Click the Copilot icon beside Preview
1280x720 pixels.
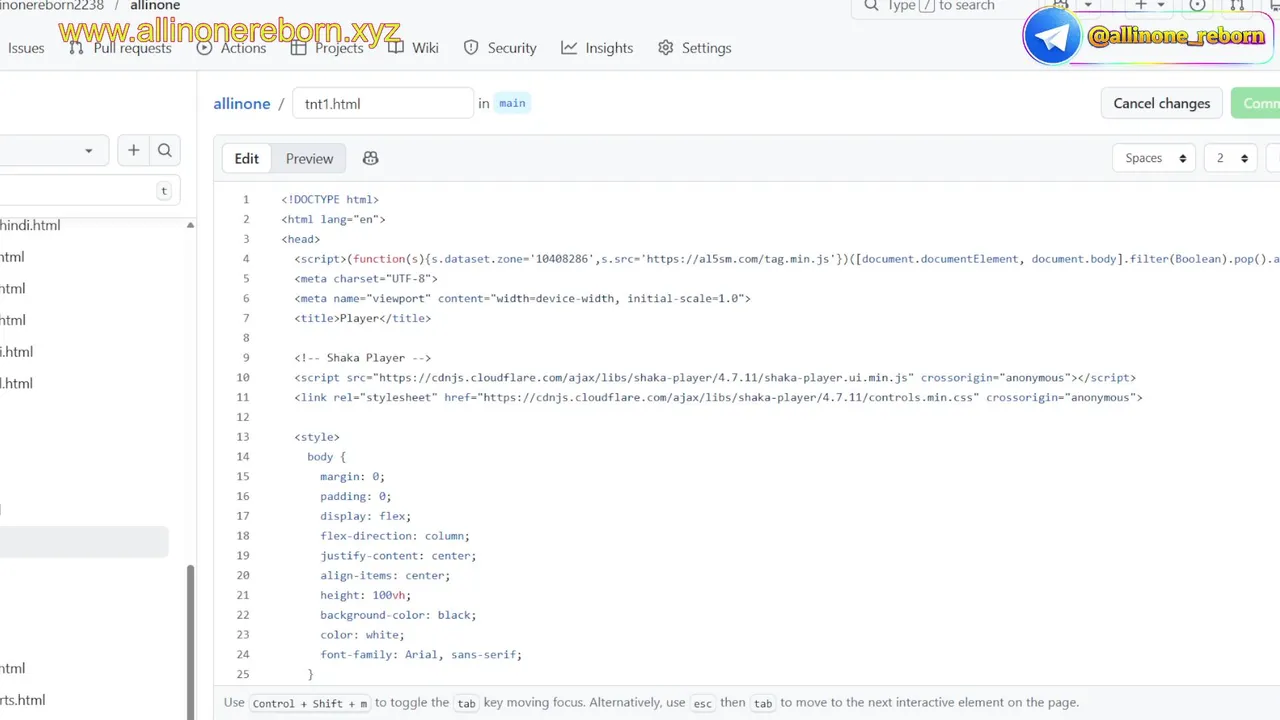click(370, 159)
